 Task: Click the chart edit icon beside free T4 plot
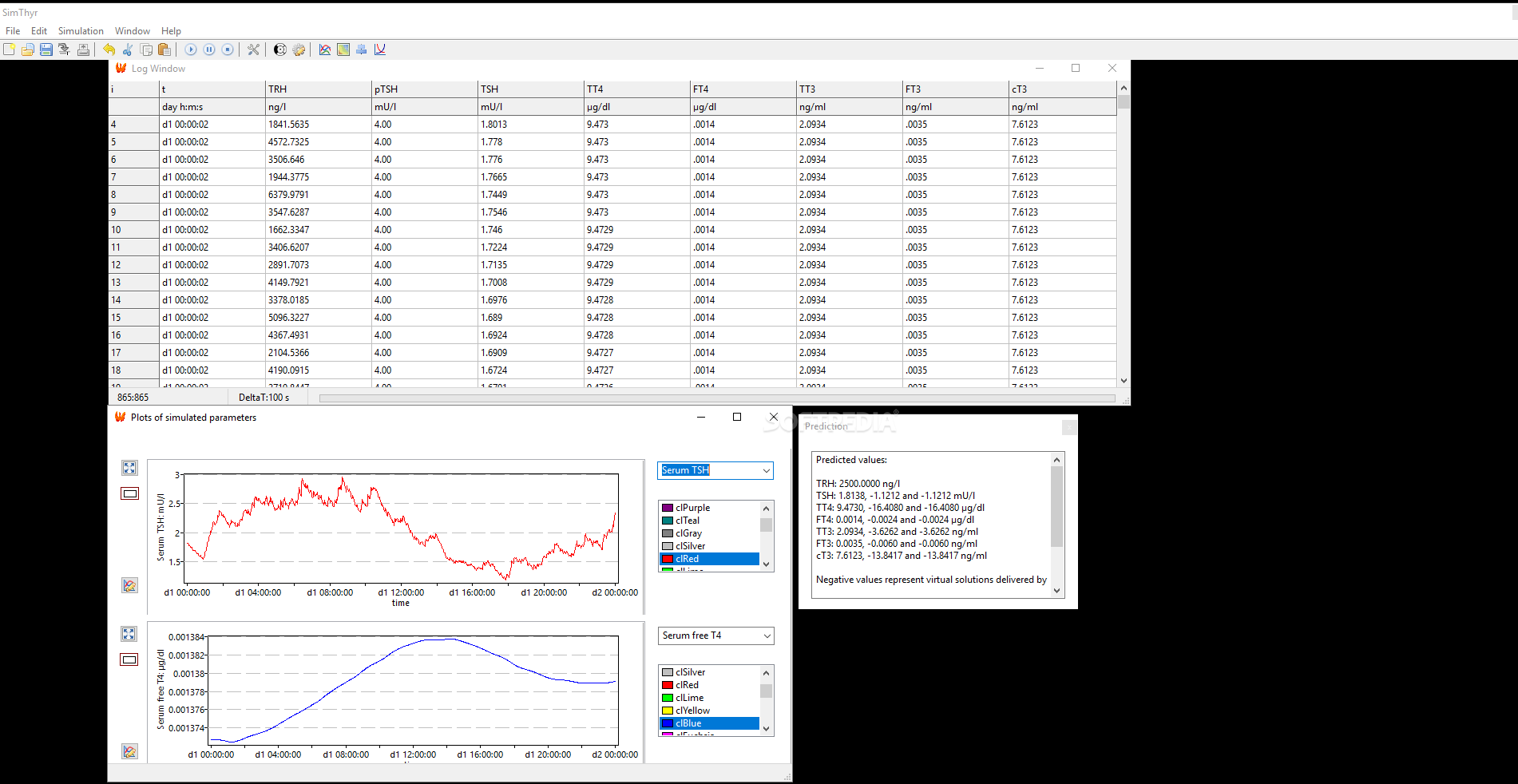pyautogui.click(x=129, y=751)
